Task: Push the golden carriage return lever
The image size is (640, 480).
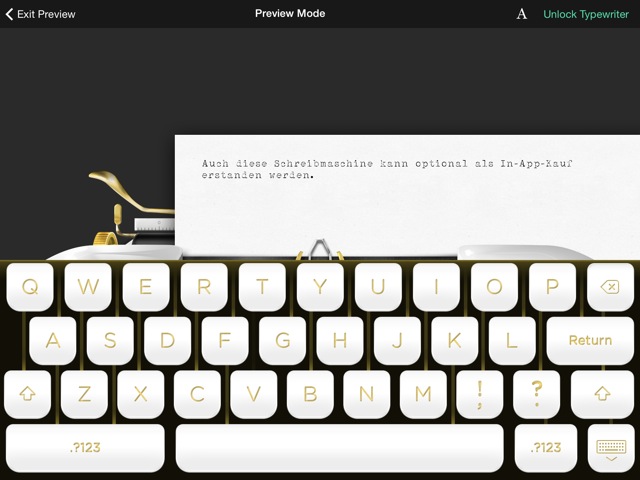Action: point(112,184)
